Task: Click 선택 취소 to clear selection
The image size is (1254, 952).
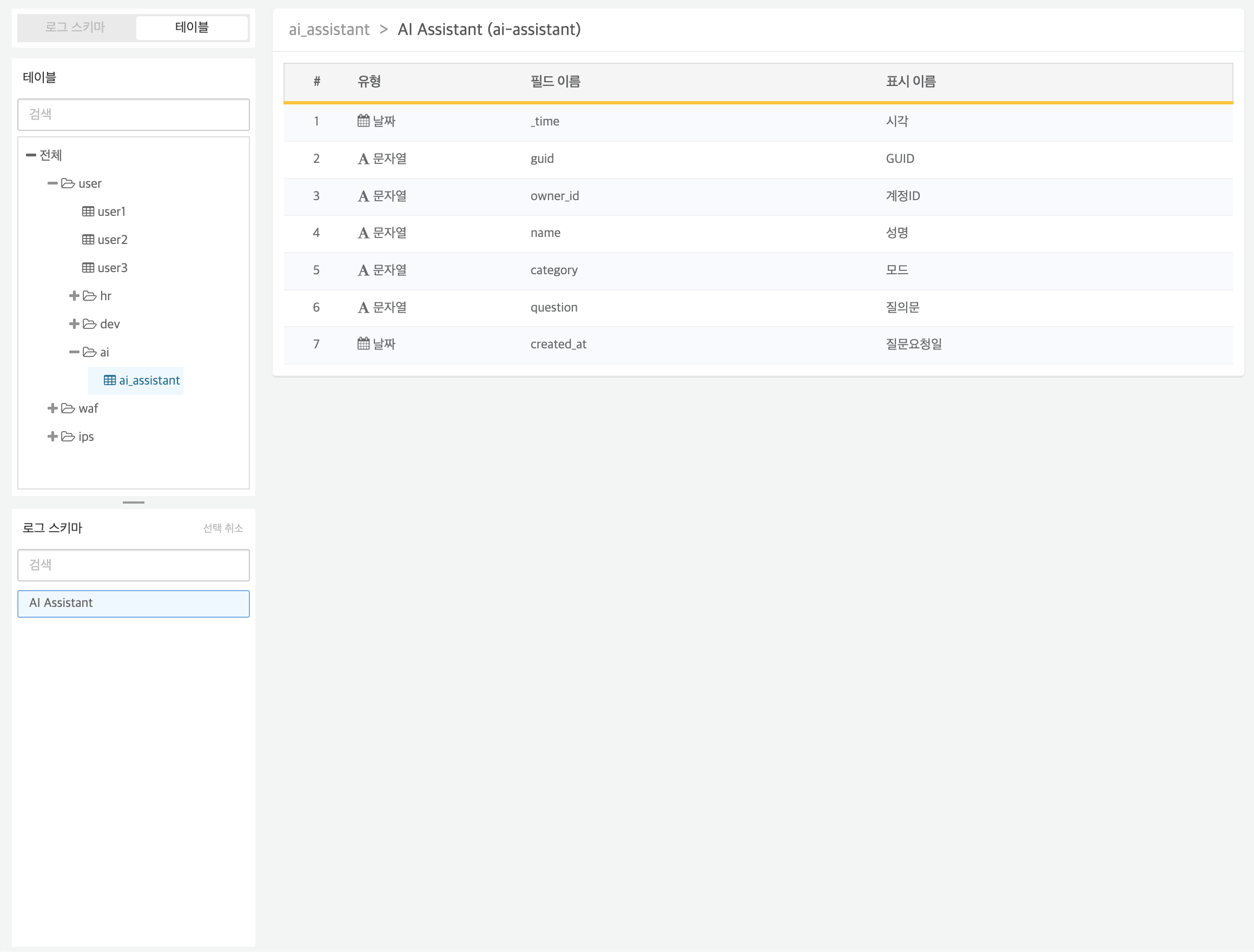Action: tap(223, 528)
